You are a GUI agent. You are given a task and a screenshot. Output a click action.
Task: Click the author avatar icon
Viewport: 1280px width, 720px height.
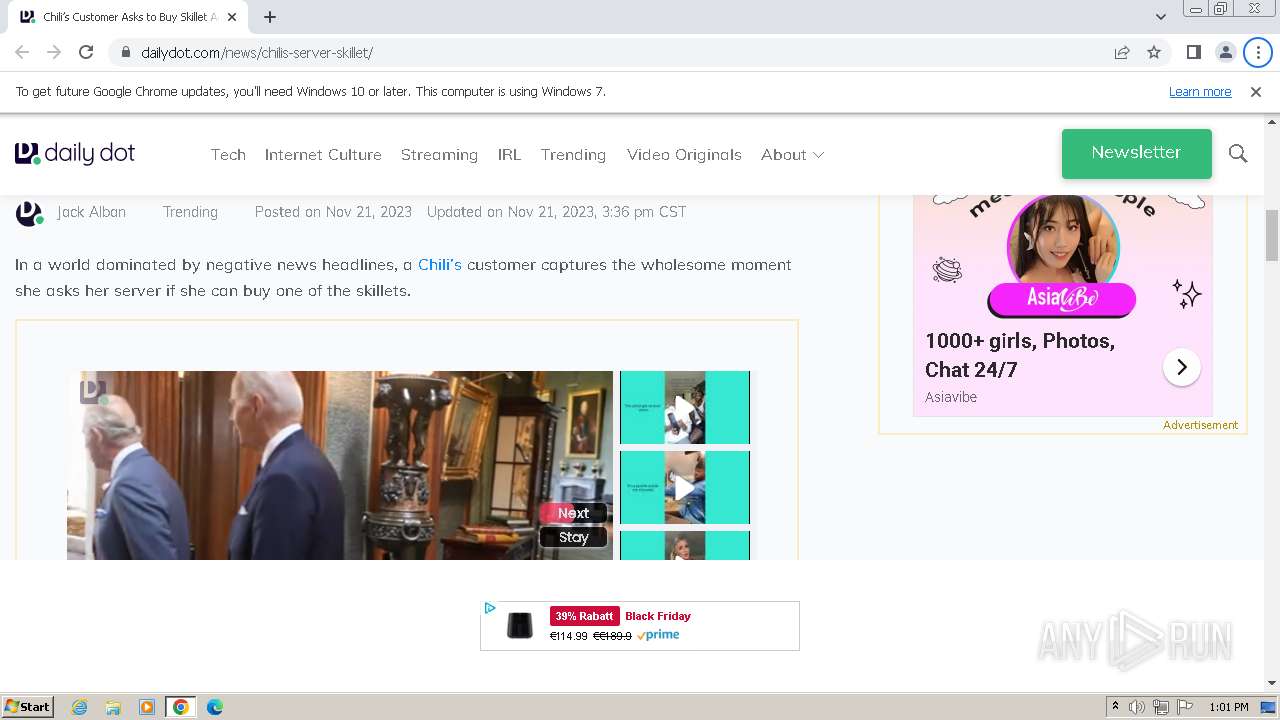(29, 213)
